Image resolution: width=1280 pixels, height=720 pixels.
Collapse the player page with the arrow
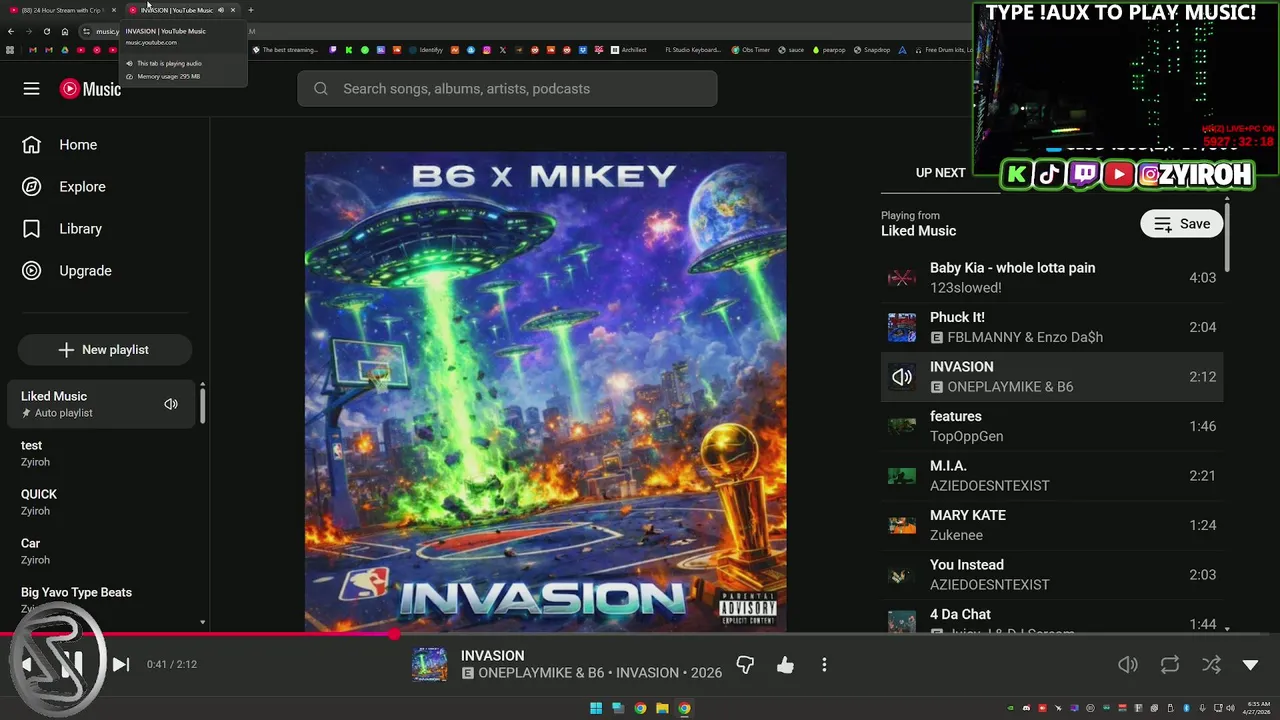[x=1250, y=665]
